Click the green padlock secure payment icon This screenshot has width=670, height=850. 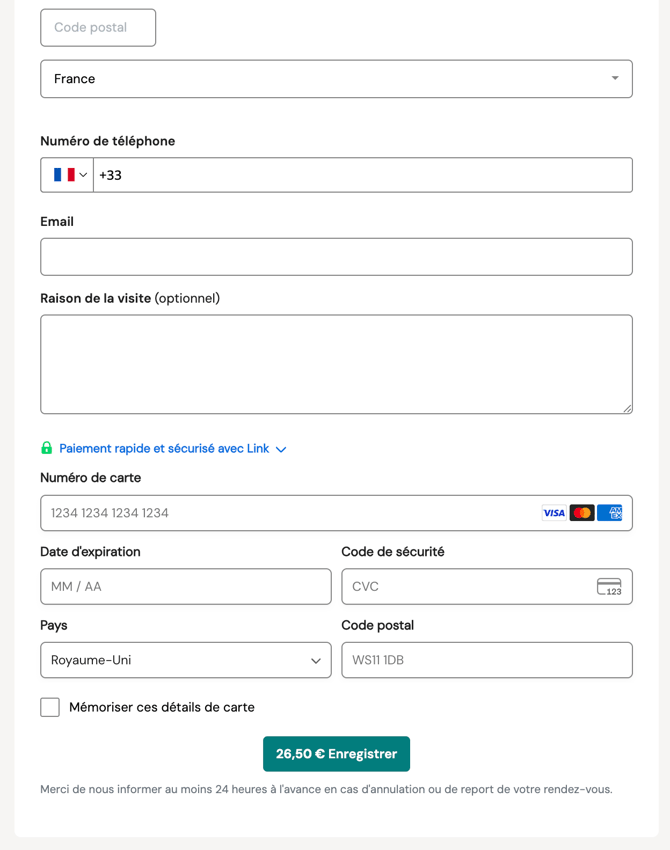tap(47, 448)
